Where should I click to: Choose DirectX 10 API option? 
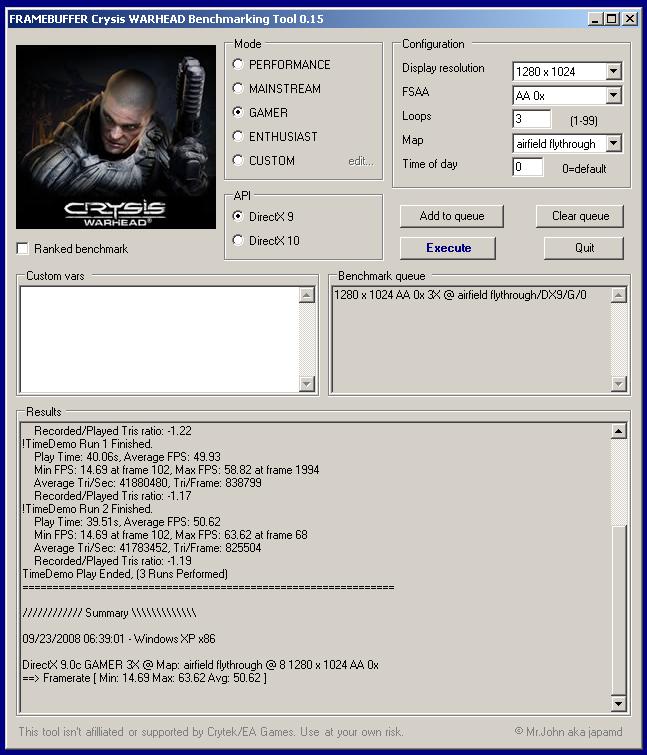[x=238, y=240]
